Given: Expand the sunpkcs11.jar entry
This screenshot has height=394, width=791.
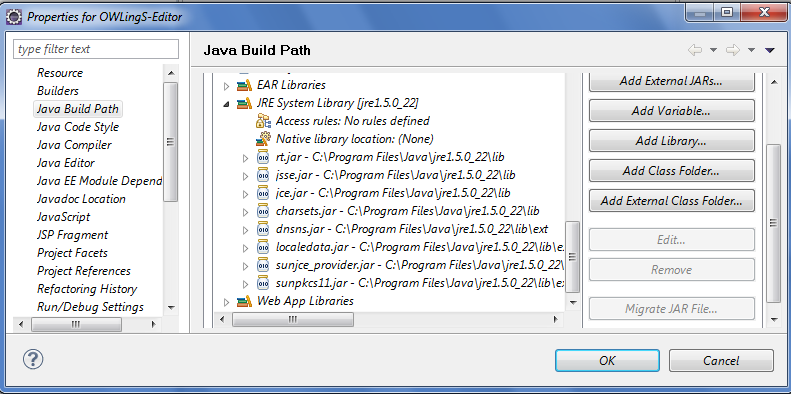Looking at the screenshot, I should 246,285.
